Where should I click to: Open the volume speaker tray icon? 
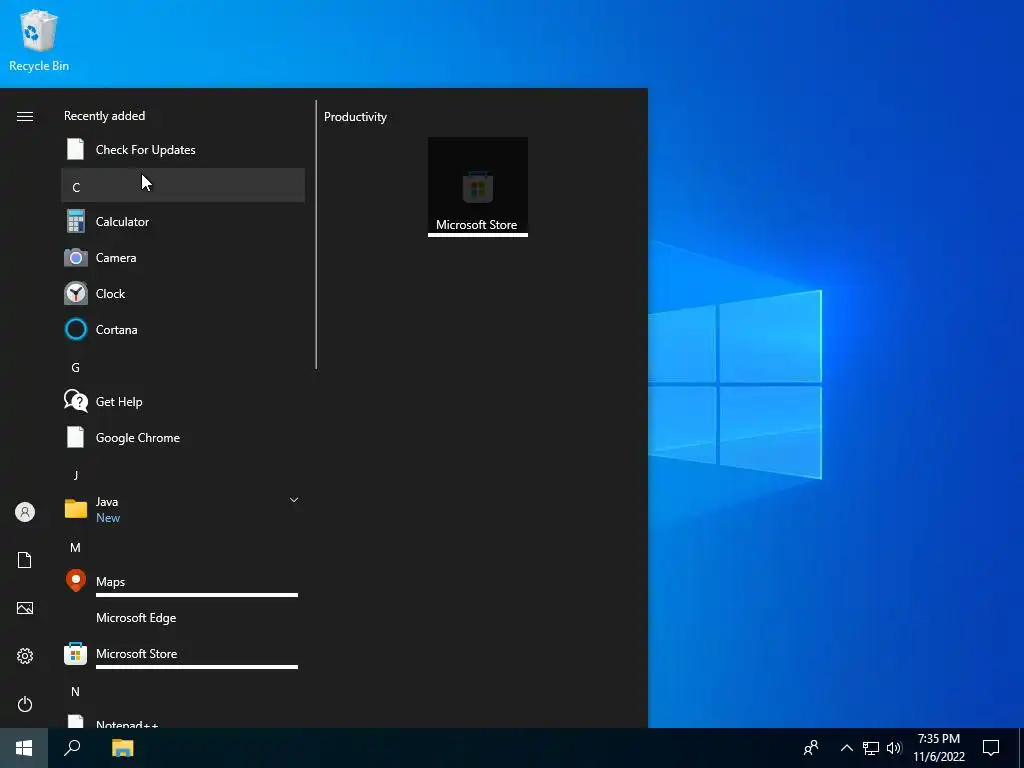click(x=894, y=748)
